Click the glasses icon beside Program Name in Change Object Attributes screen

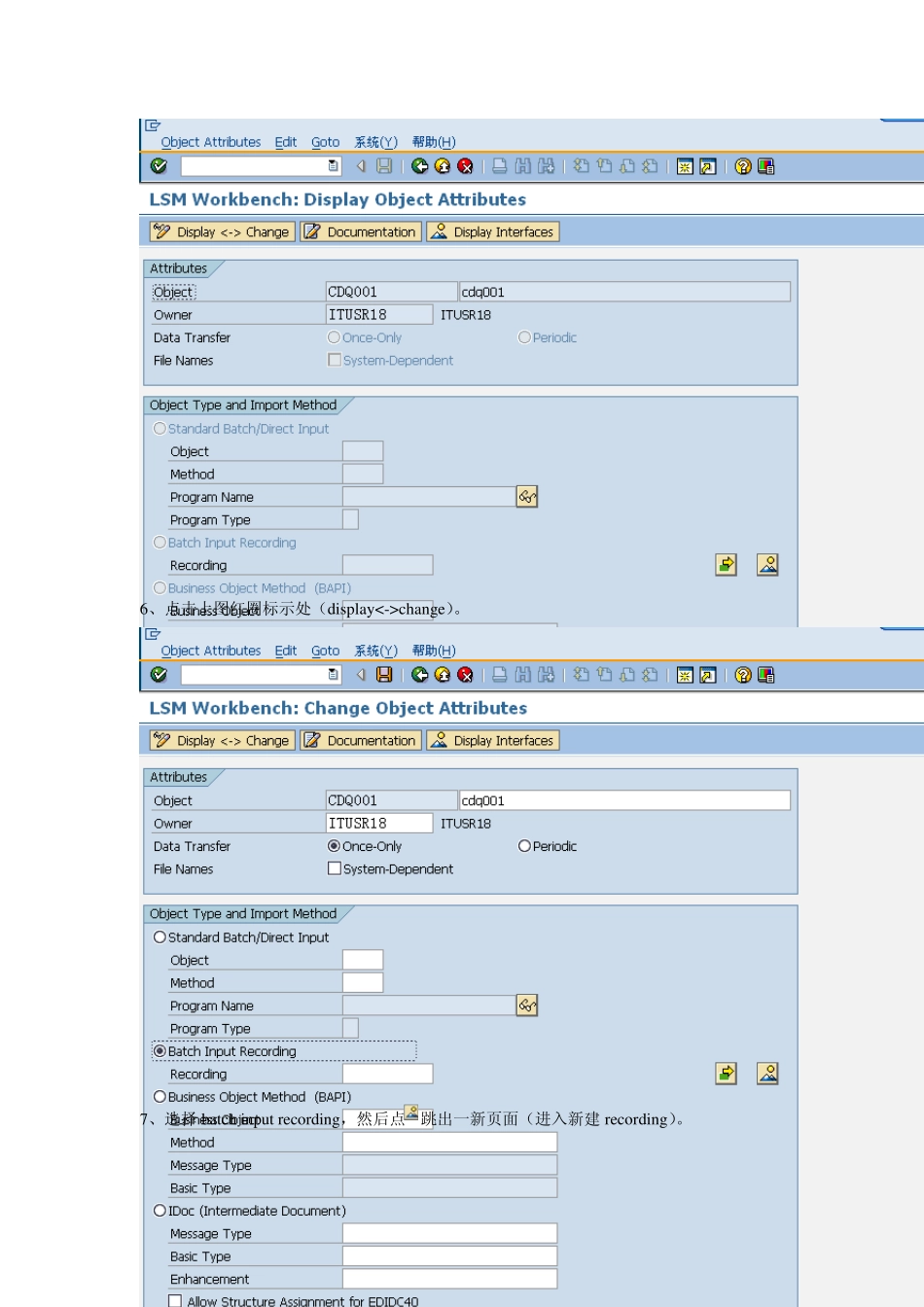[527, 1006]
